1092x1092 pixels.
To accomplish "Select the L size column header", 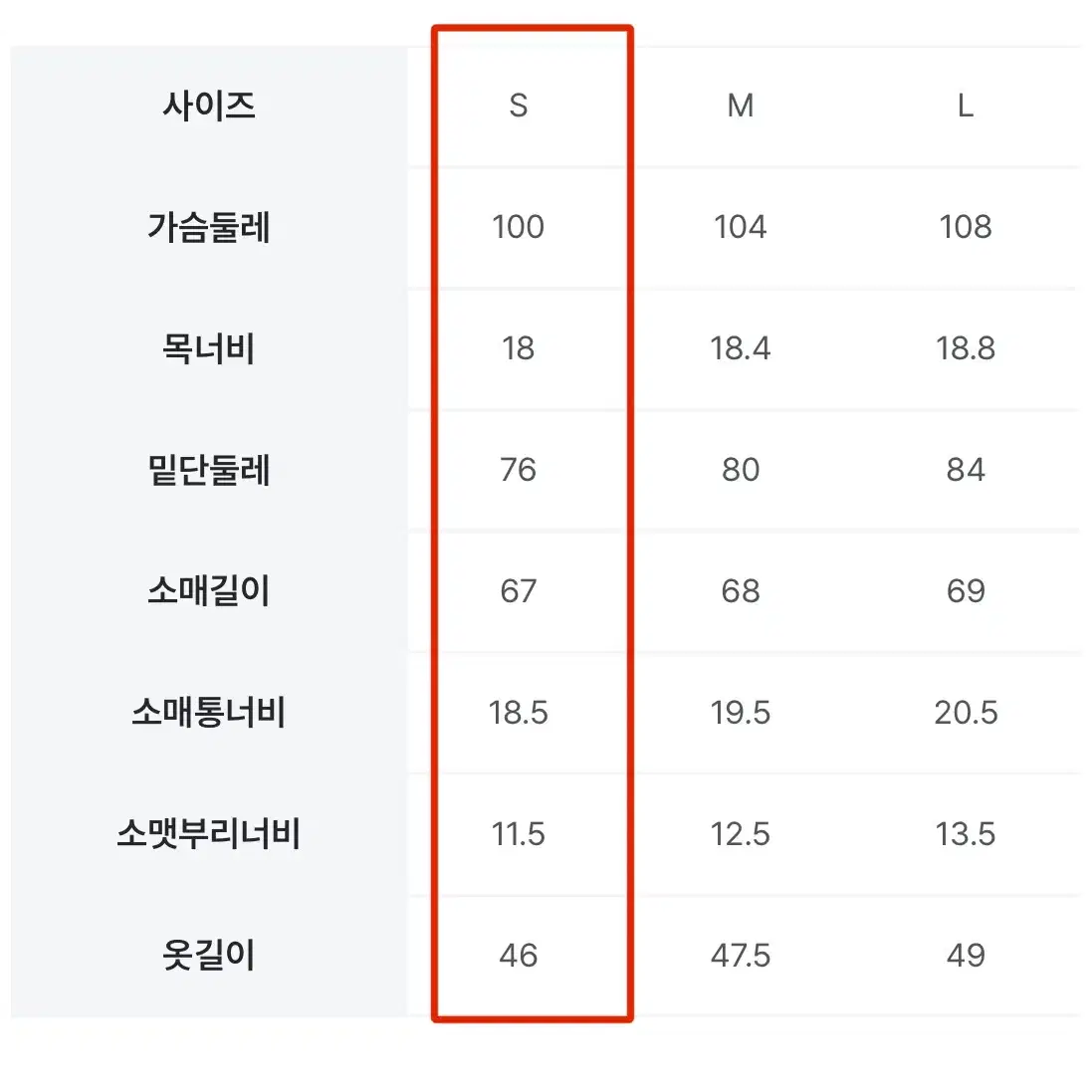I will (x=966, y=106).
